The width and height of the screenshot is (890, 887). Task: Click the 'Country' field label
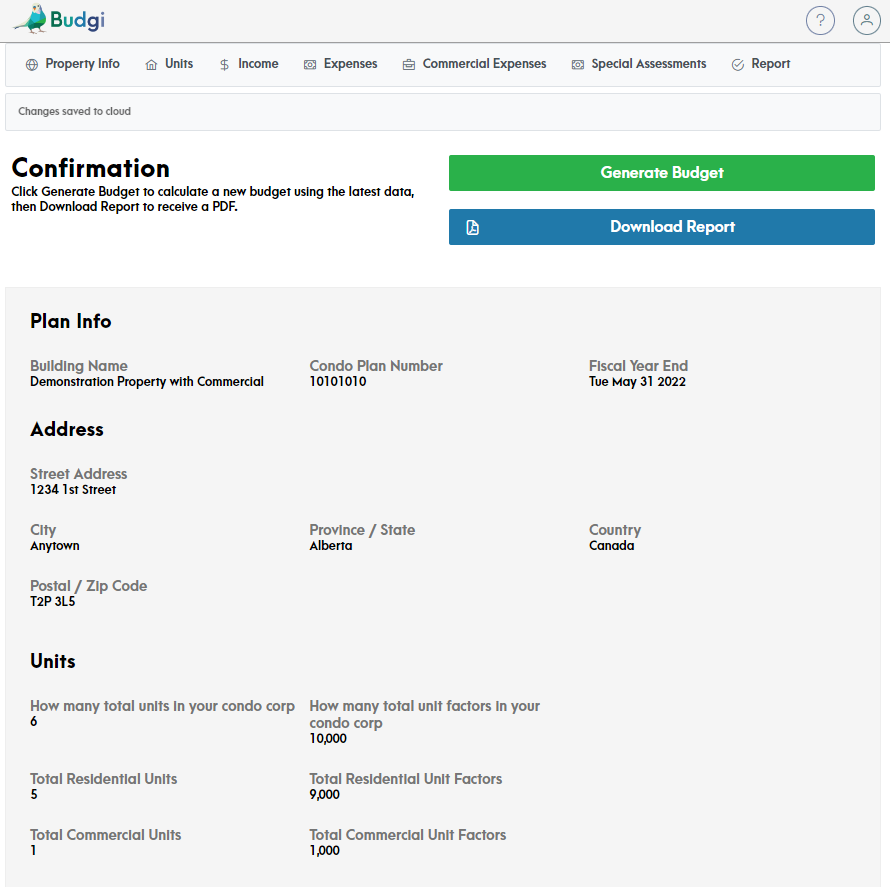click(615, 531)
